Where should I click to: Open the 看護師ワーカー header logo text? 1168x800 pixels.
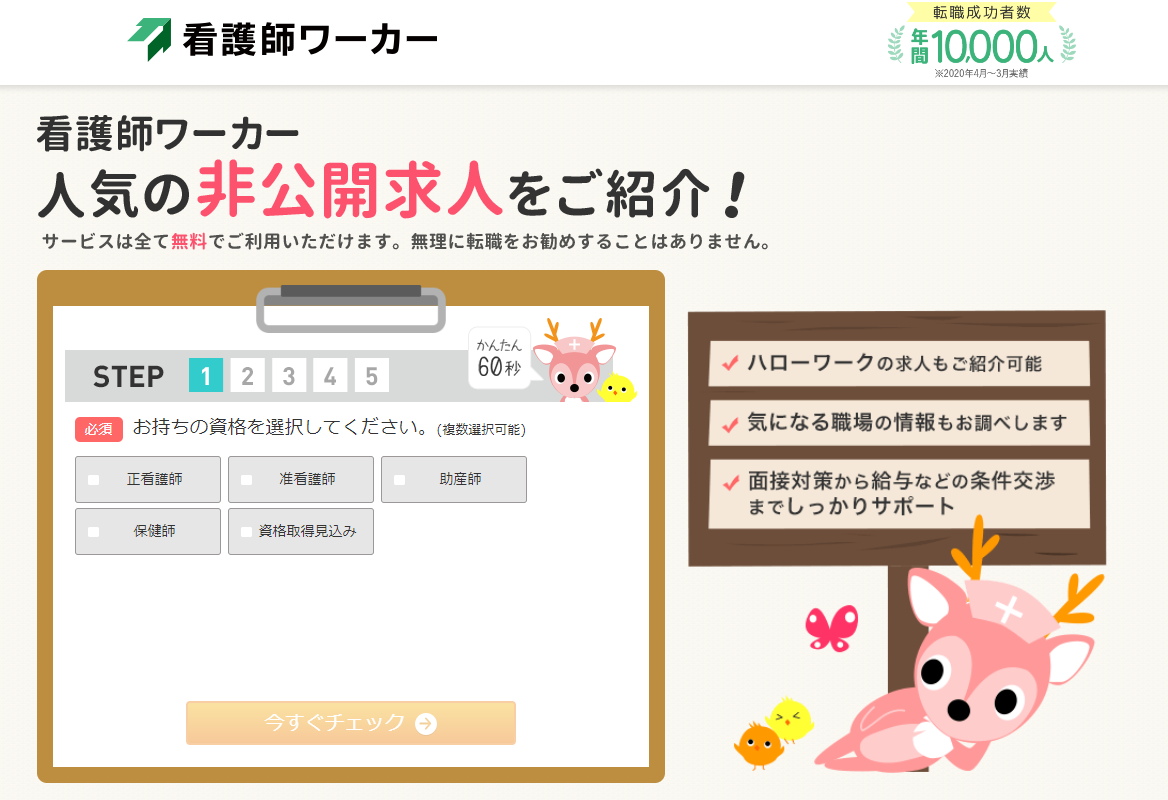(x=309, y=39)
